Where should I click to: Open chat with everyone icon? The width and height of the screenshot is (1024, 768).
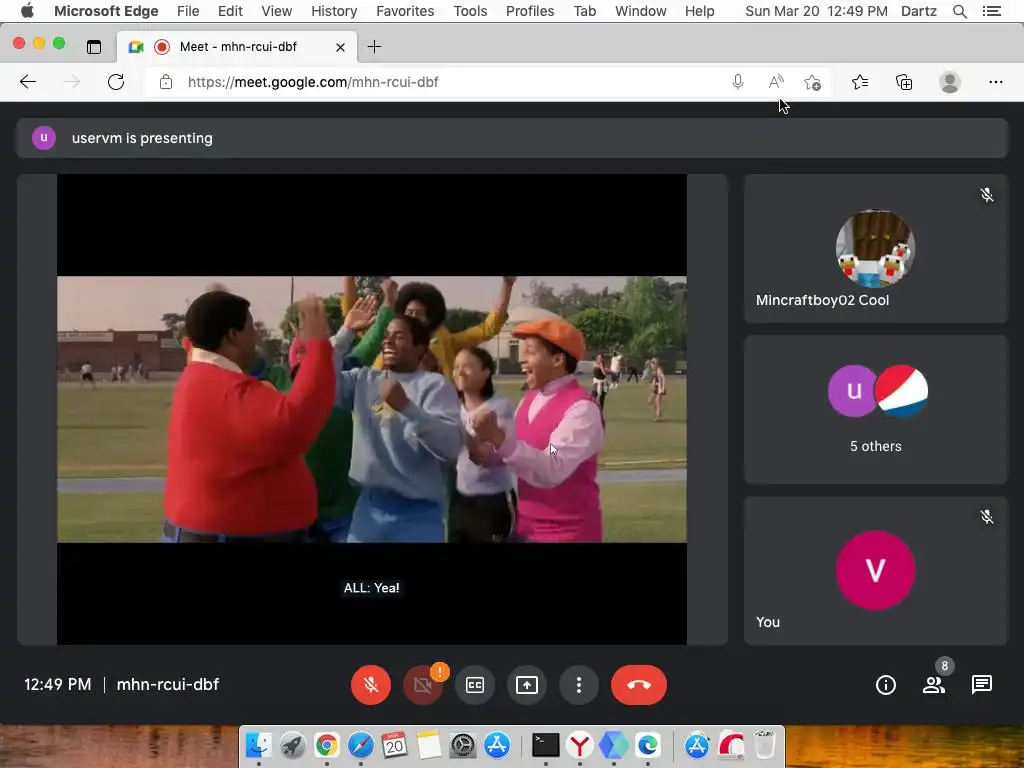click(982, 684)
